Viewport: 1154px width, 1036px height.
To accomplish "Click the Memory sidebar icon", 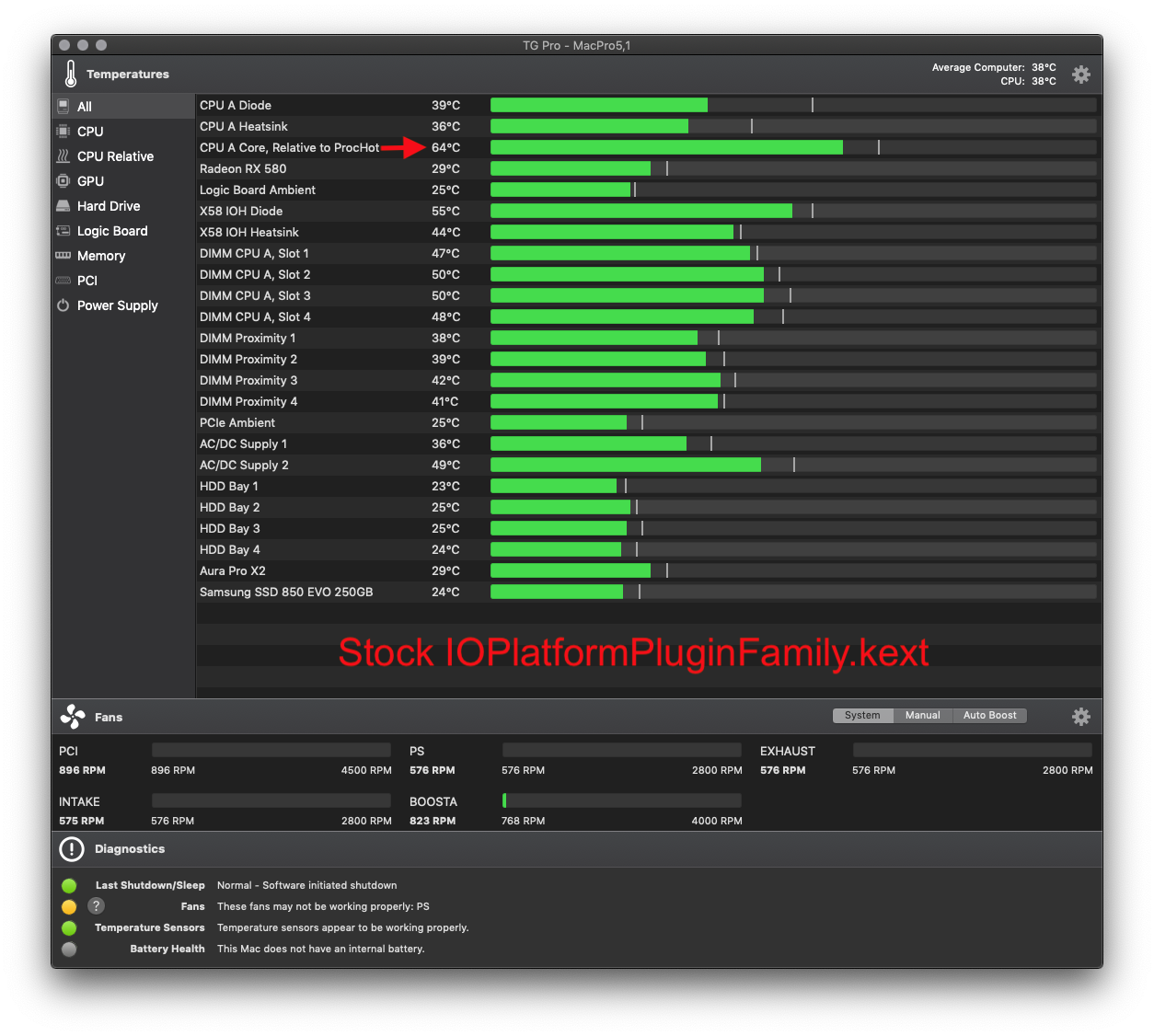I will coord(63,255).
